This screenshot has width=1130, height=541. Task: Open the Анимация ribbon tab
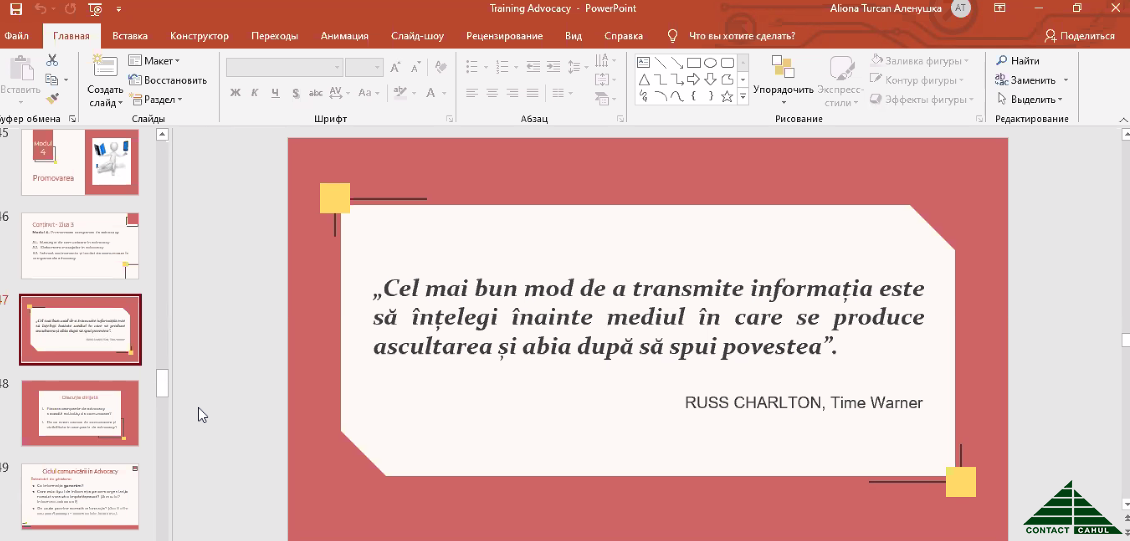click(344, 36)
